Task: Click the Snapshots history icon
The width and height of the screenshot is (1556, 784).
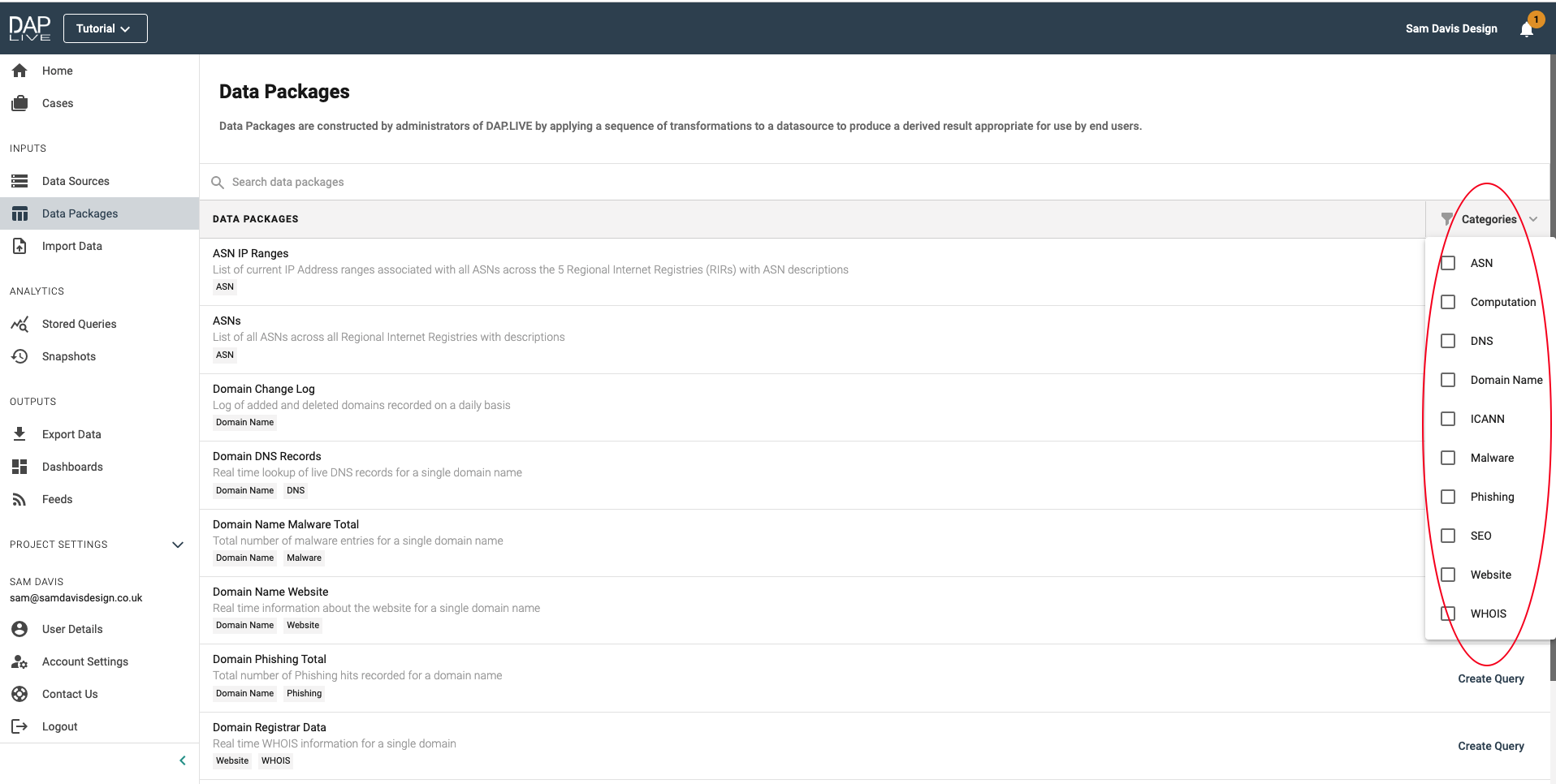Action: click(19, 356)
